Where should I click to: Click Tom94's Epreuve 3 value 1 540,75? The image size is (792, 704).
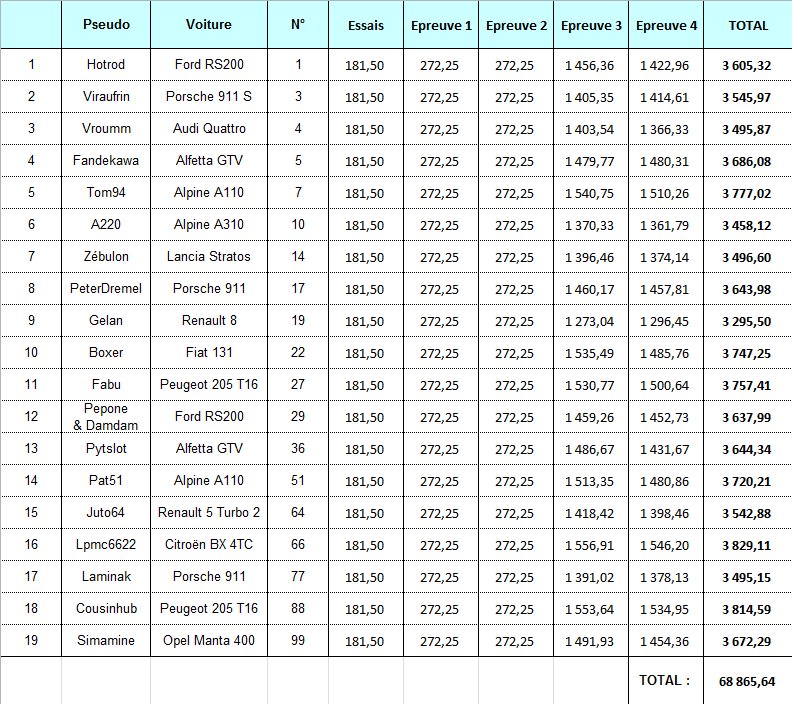pos(592,193)
